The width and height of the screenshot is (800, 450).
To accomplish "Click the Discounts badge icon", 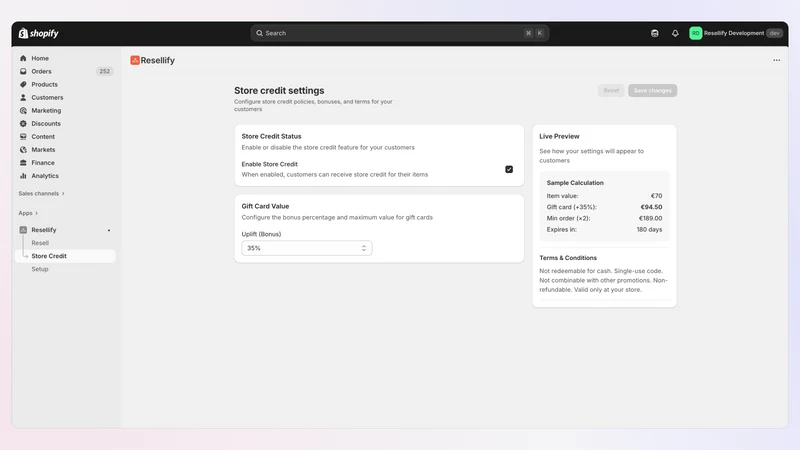I will pyautogui.click(x=23, y=123).
